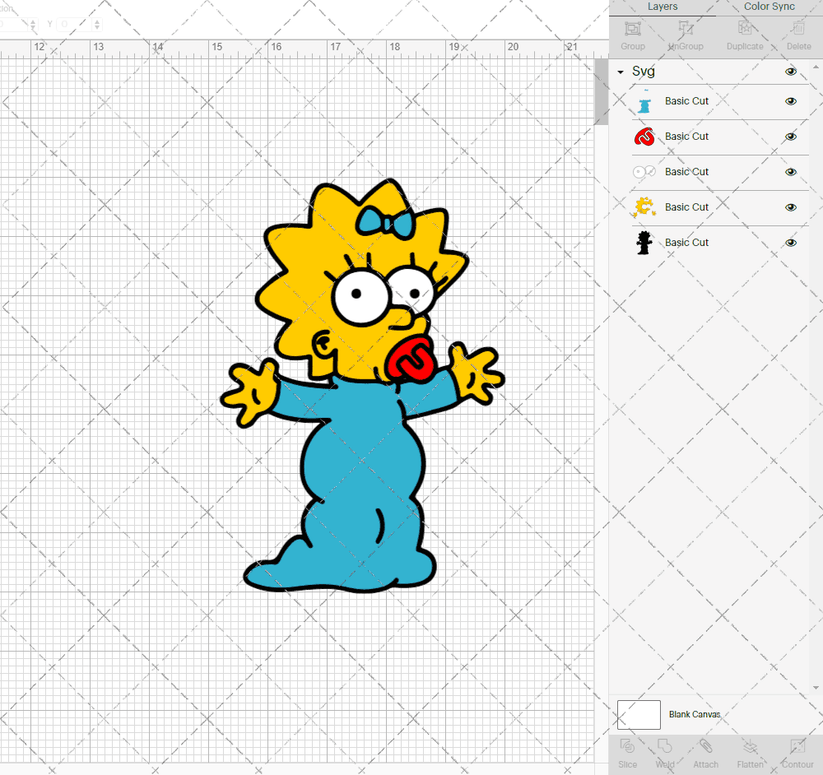823x775 pixels.
Task: Select the Slice tool
Action: tap(627, 755)
